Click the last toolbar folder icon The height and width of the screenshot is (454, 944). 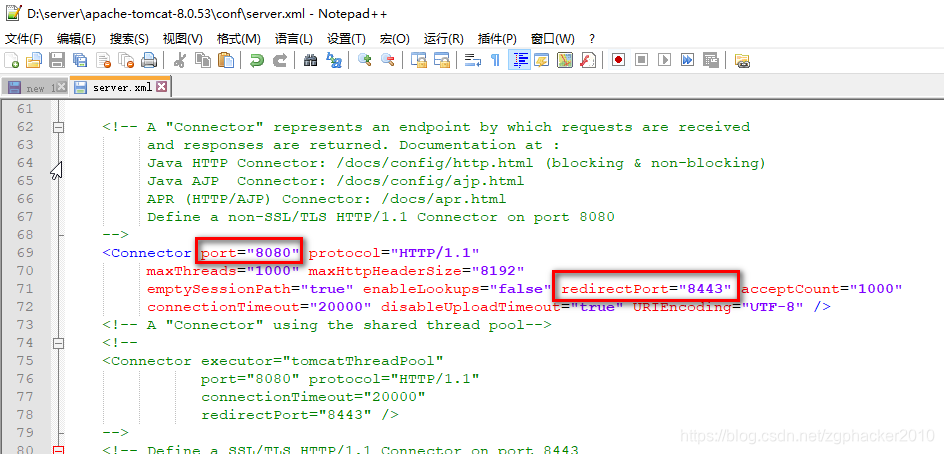pos(742,60)
